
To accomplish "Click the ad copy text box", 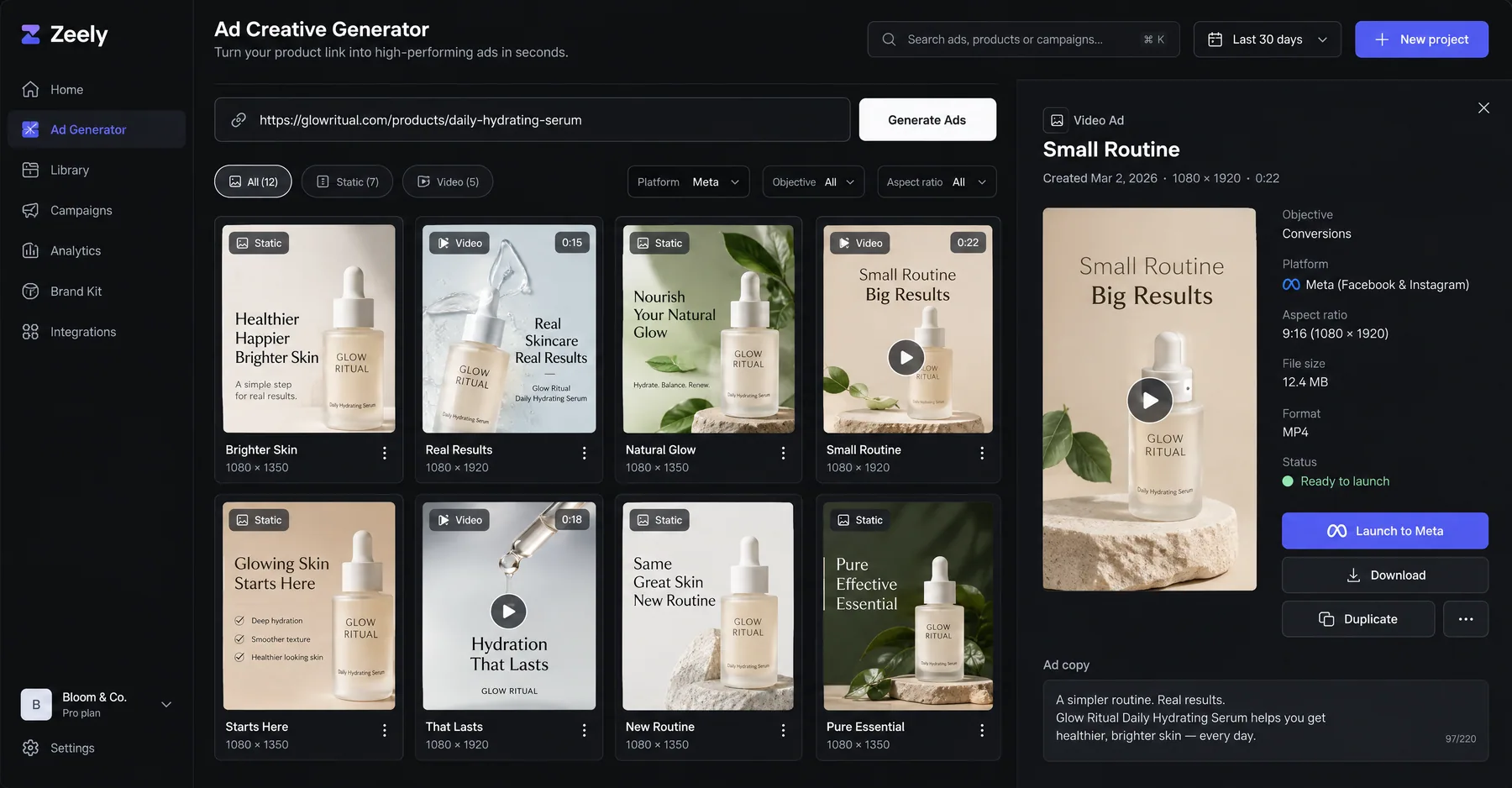I will (x=1265, y=720).
